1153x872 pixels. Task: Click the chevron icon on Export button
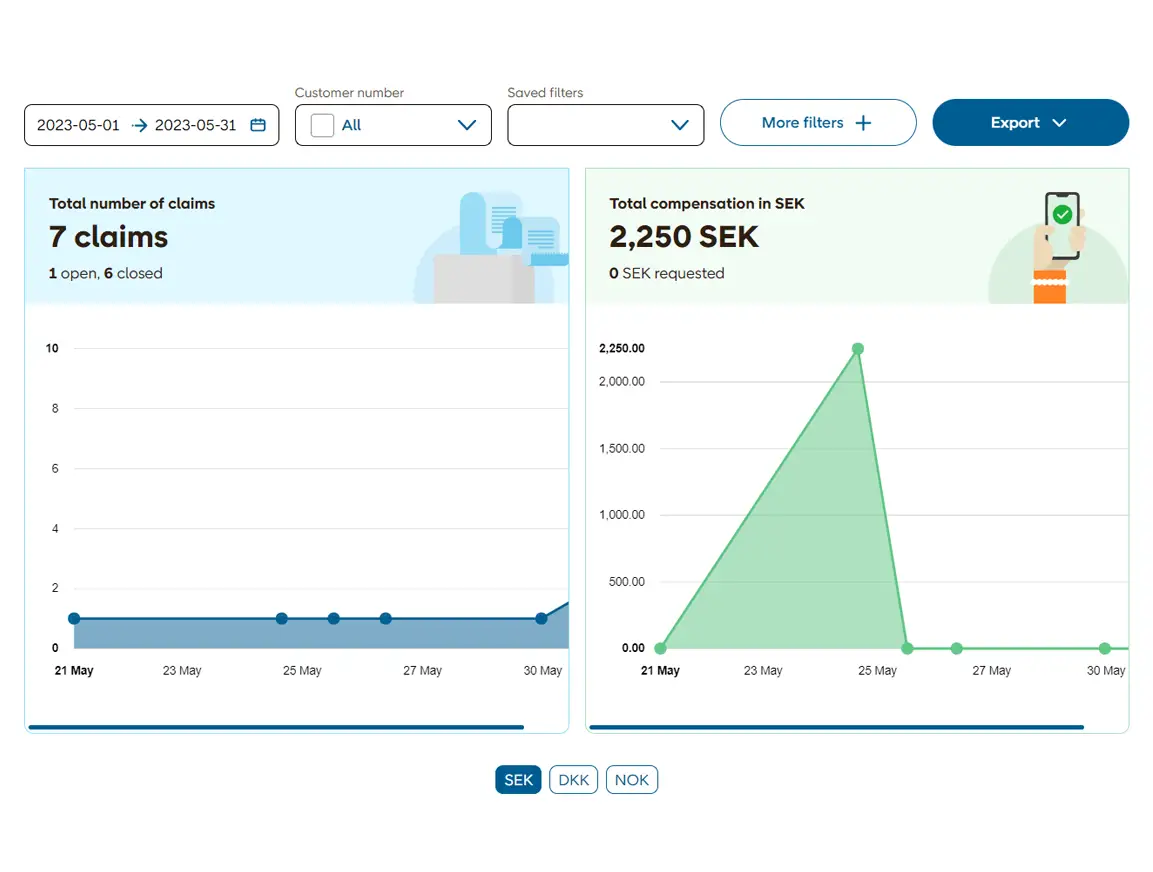coord(1060,123)
